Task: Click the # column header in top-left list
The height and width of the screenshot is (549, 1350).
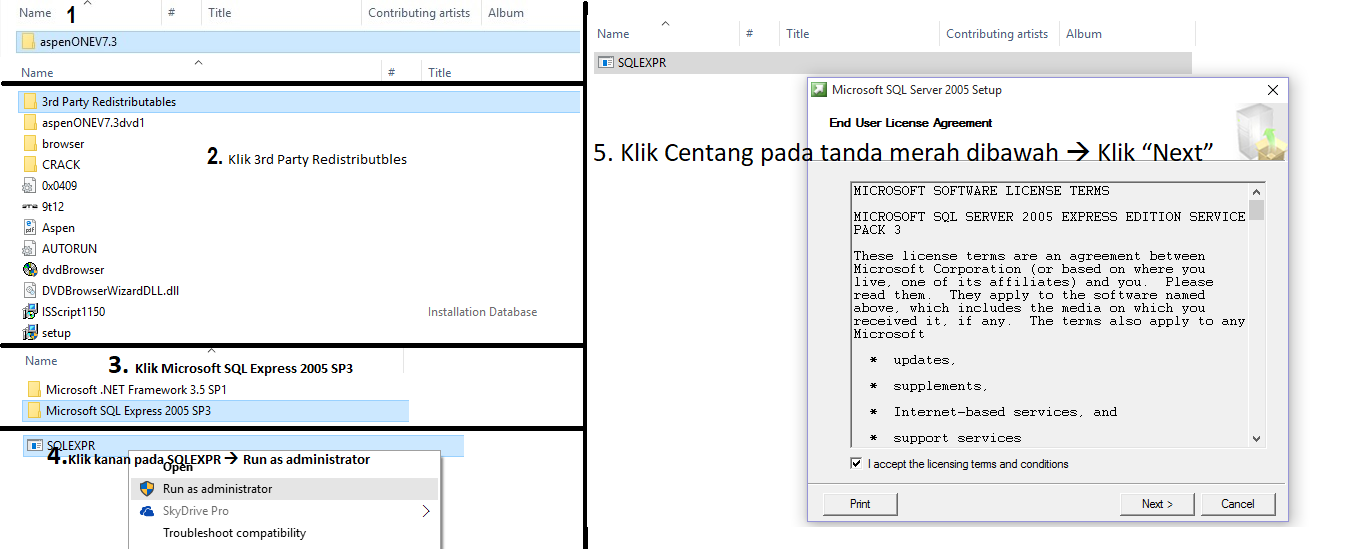Action: [172, 13]
